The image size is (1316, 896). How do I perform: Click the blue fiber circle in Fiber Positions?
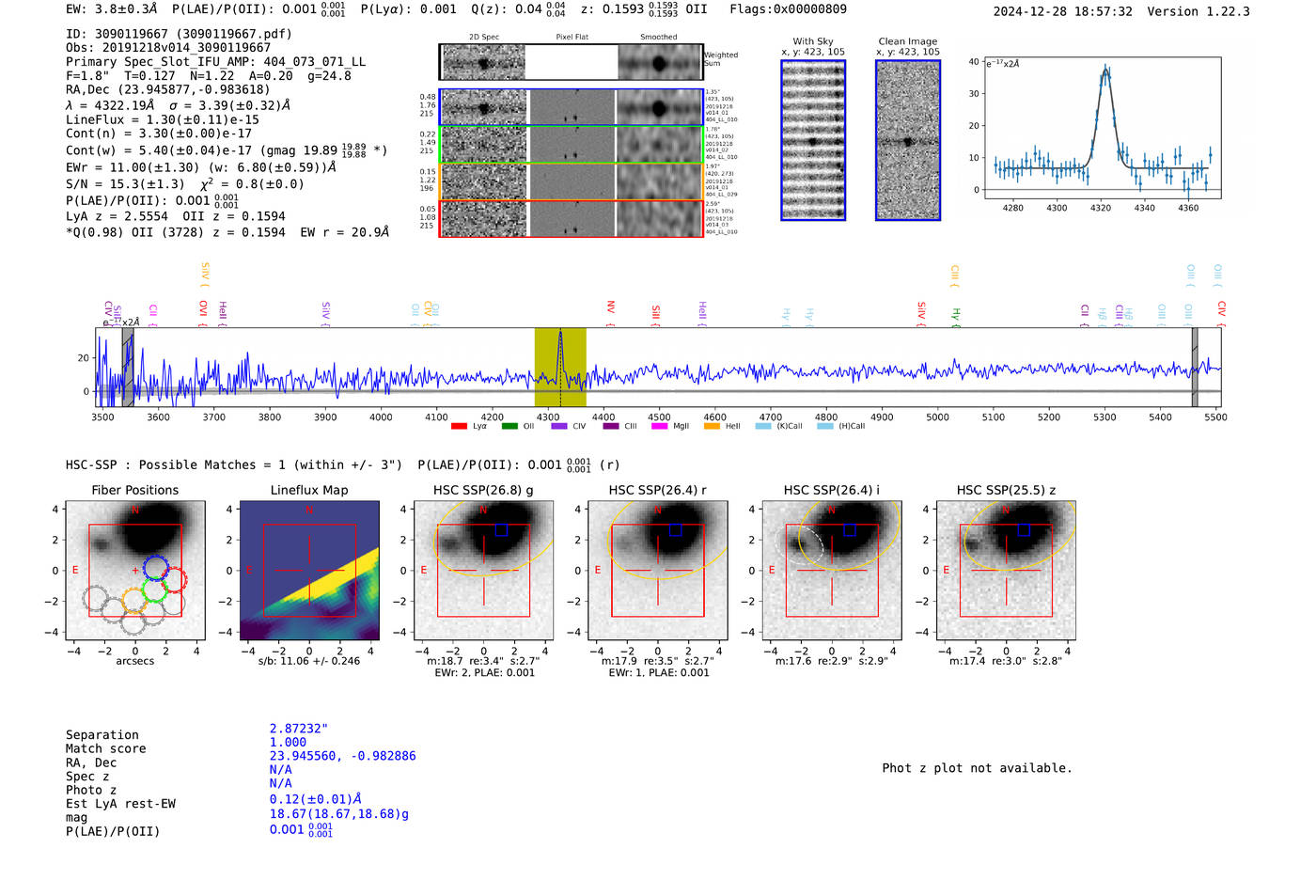click(156, 568)
